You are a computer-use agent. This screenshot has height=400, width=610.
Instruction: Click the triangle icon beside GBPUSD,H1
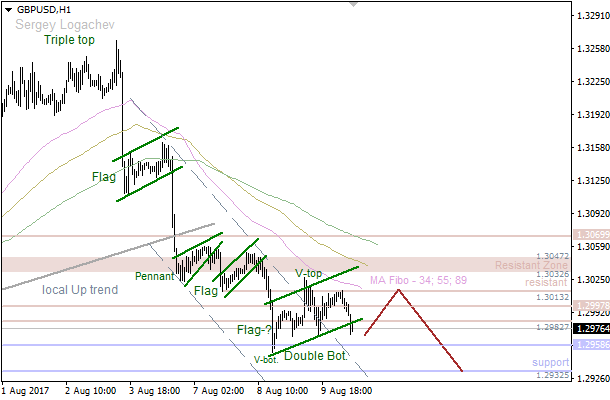8,9
